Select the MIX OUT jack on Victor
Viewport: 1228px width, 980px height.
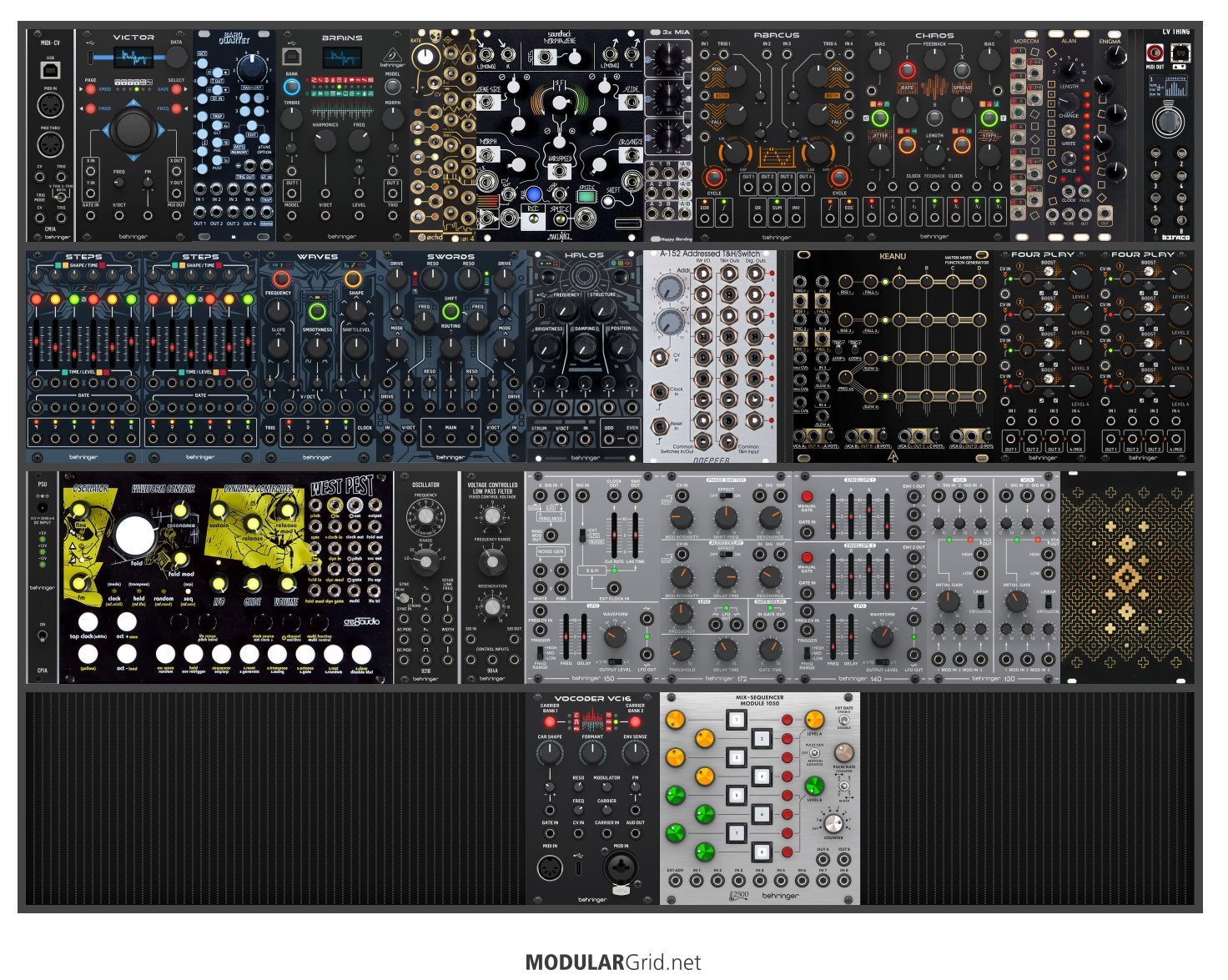pos(176,216)
